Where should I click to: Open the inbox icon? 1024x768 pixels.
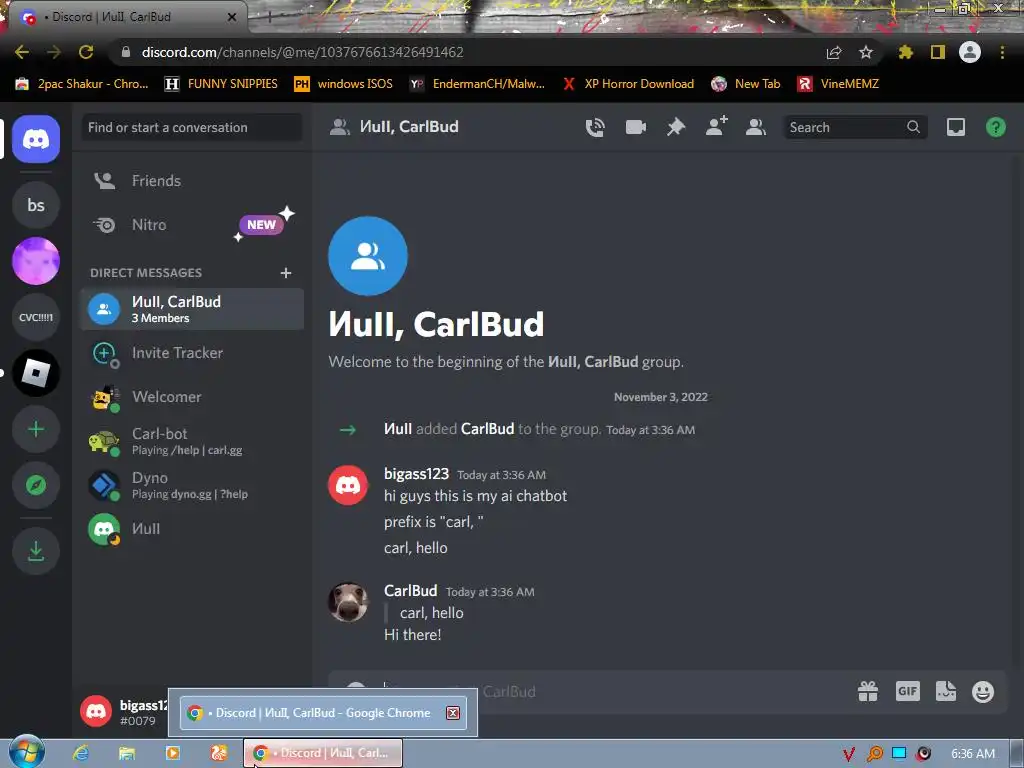pos(955,127)
